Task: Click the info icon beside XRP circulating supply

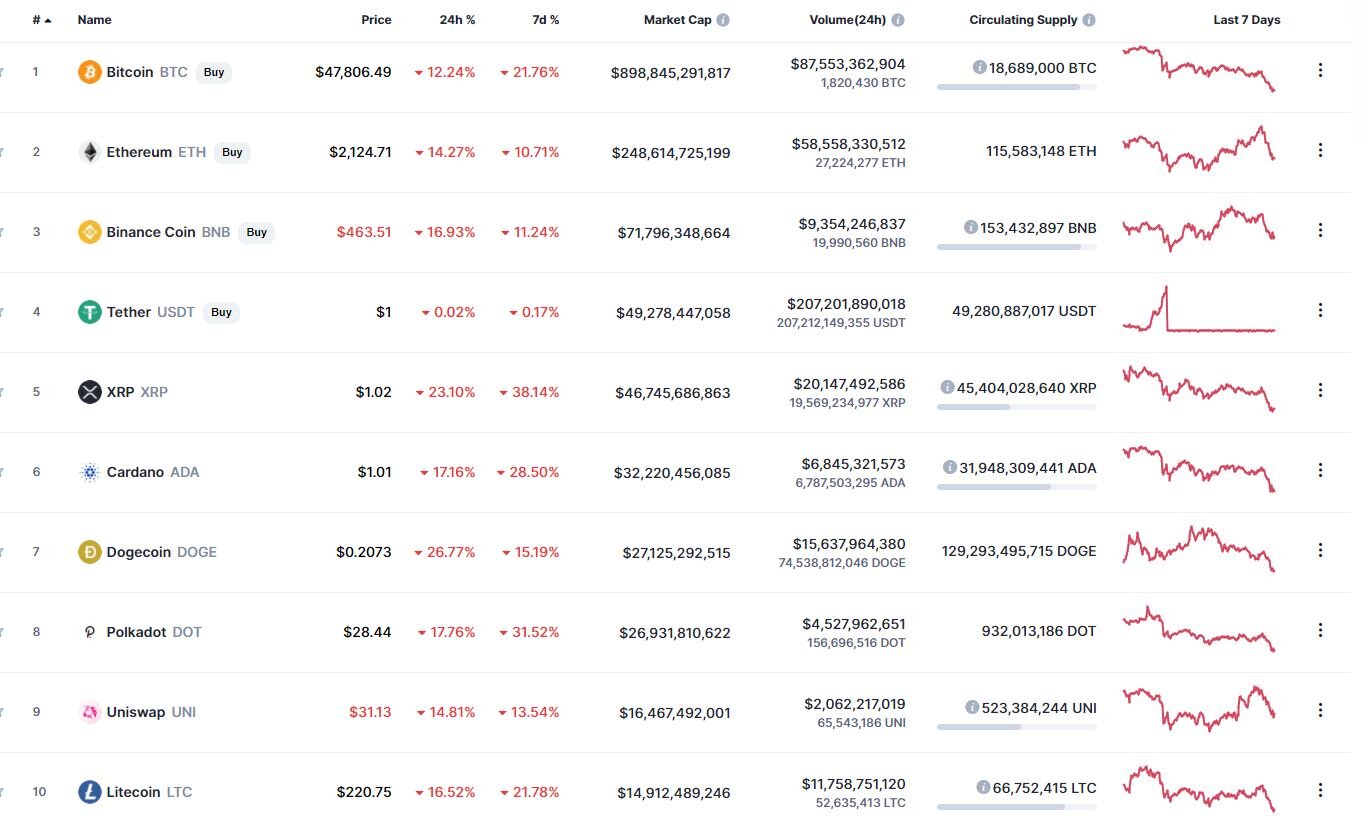Action: (947, 387)
